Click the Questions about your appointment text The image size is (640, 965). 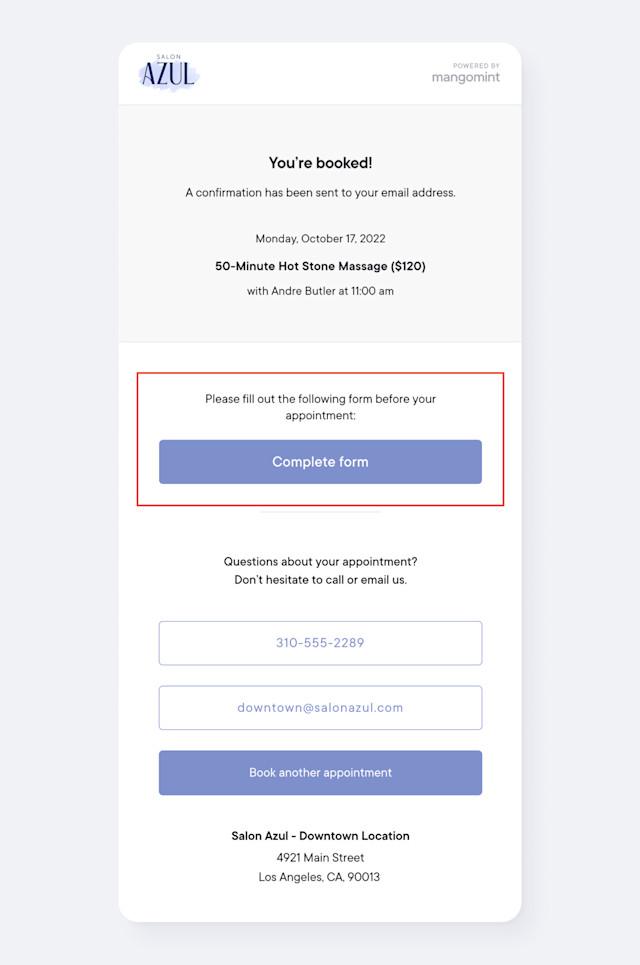(321, 561)
